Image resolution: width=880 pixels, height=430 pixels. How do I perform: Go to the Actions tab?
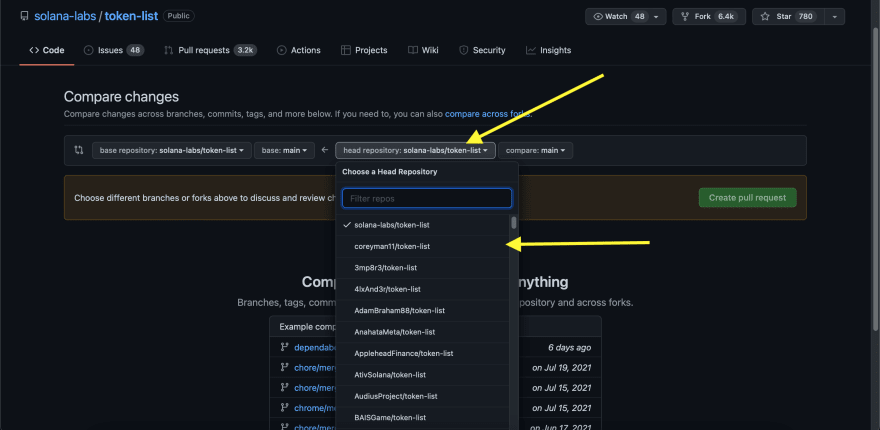(299, 50)
